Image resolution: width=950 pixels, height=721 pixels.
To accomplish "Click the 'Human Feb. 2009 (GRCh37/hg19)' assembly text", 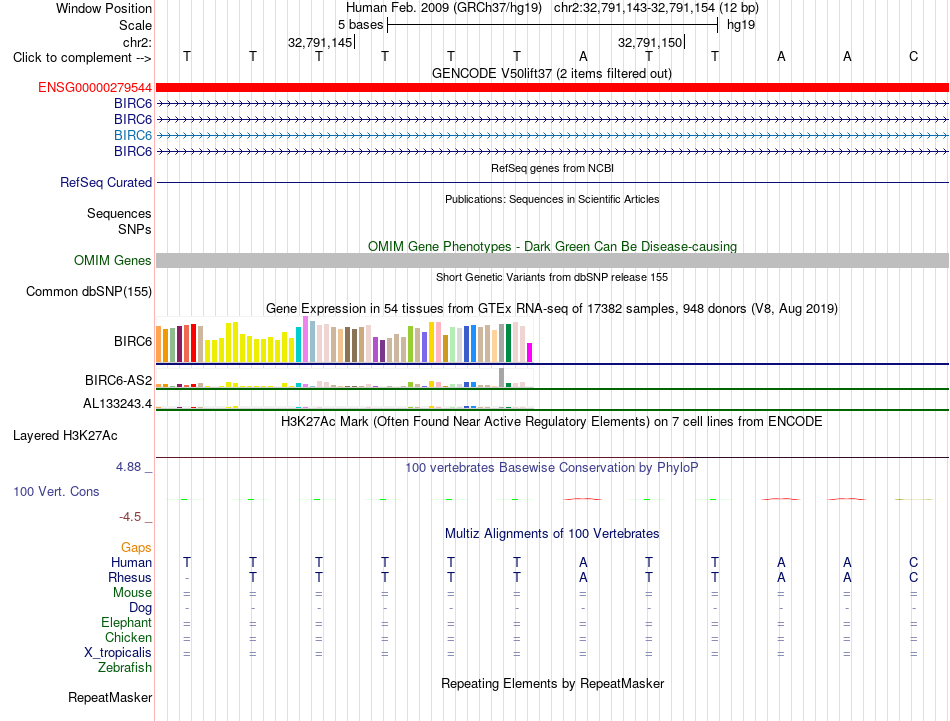I will [x=443, y=8].
